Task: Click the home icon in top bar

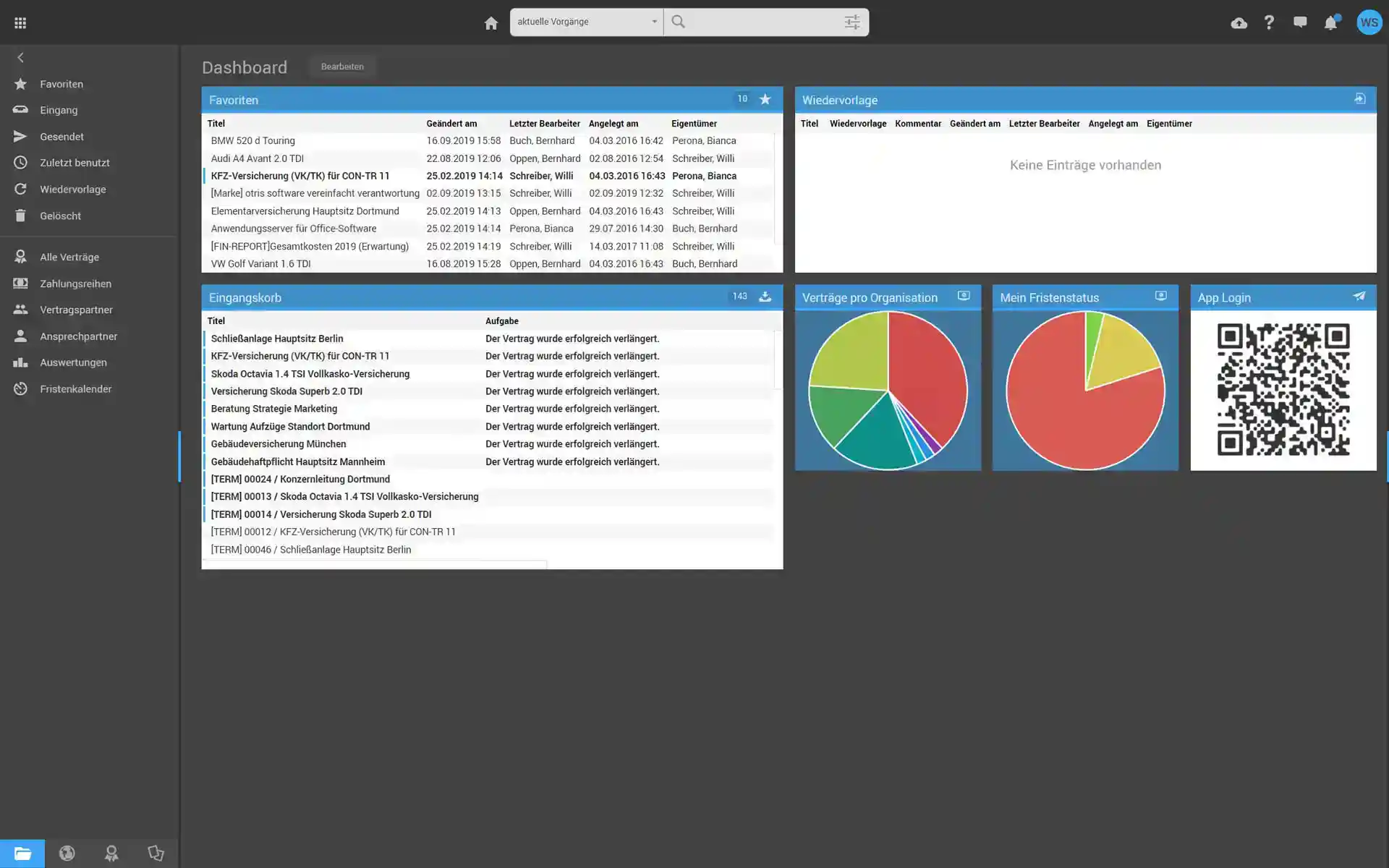Action: (x=491, y=23)
